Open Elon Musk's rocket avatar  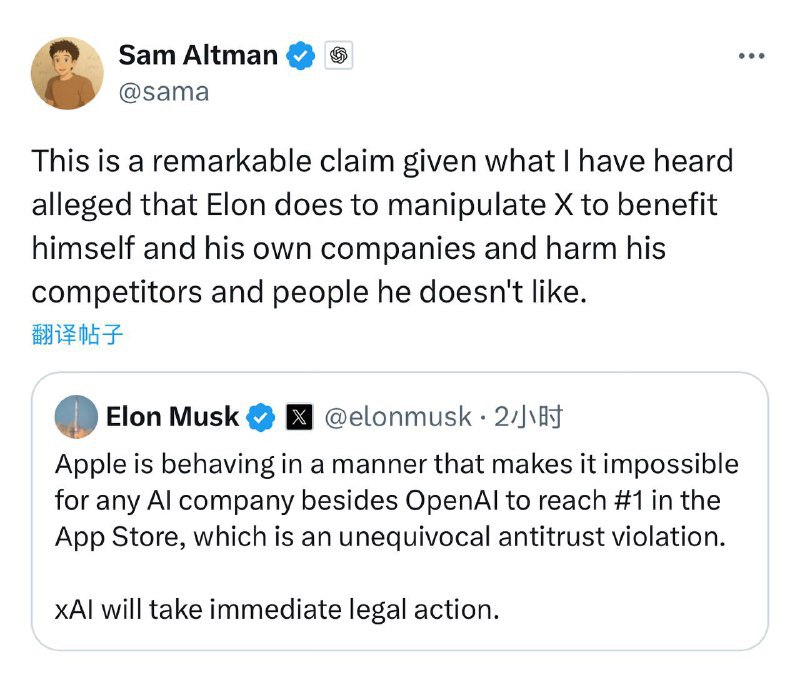(77, 417)
